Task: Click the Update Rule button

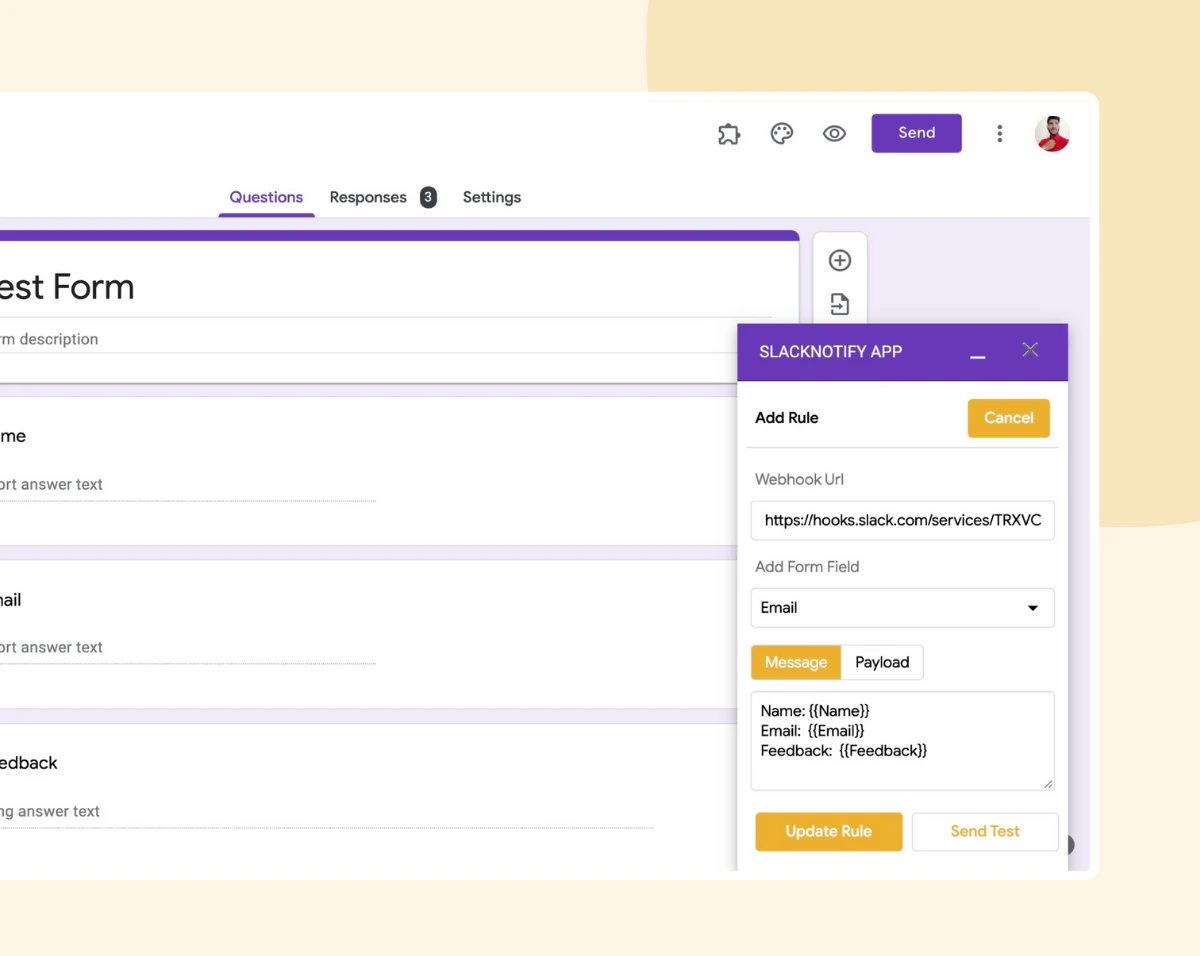Action: tap(828, 831)
